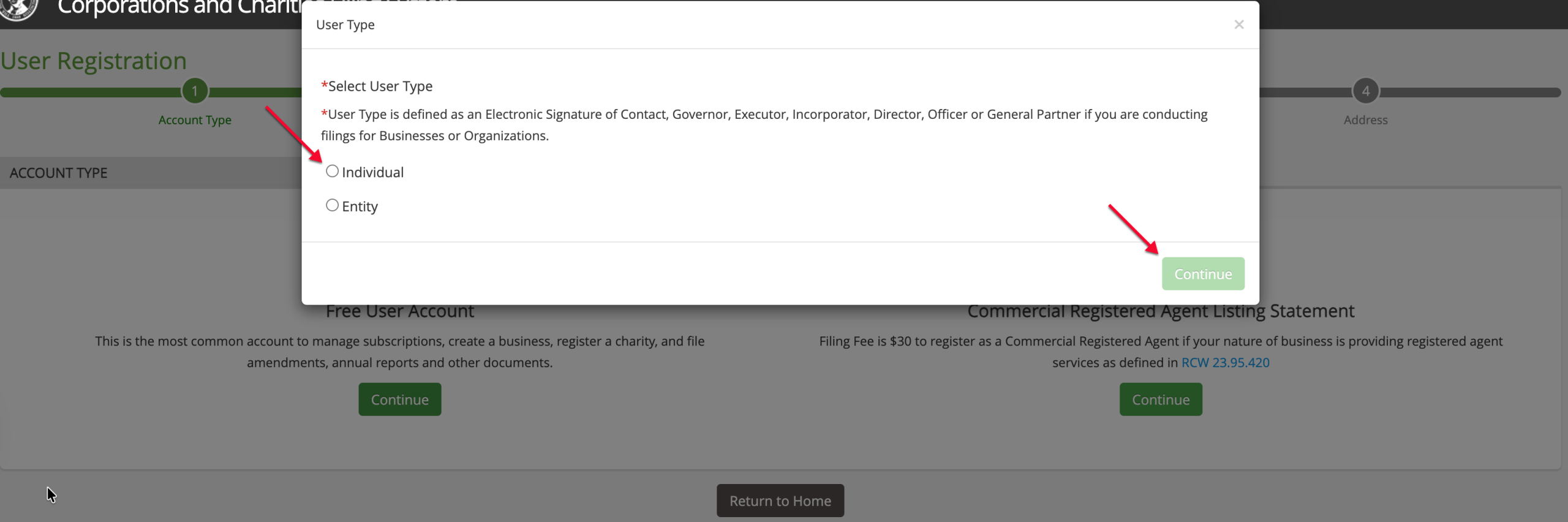The height and width of the screenshot is (522, 1568).
Task: Click the progress bar right of step 4
Action: click(1470, 93)
